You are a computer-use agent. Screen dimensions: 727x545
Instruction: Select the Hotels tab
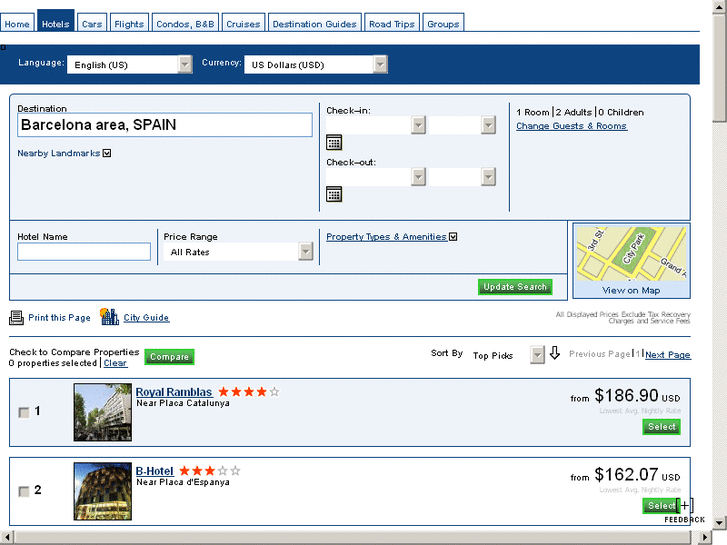pos(55,22)
